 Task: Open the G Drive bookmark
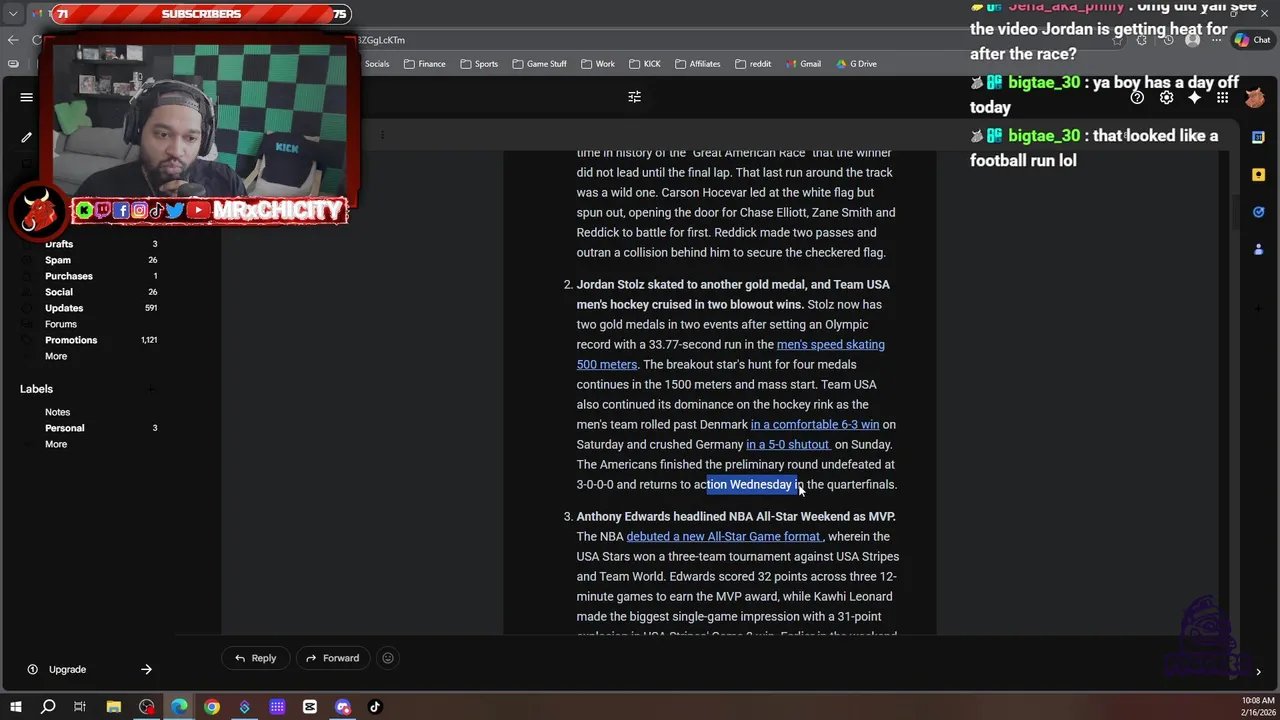pyautogui.click(x=855, y=64)
